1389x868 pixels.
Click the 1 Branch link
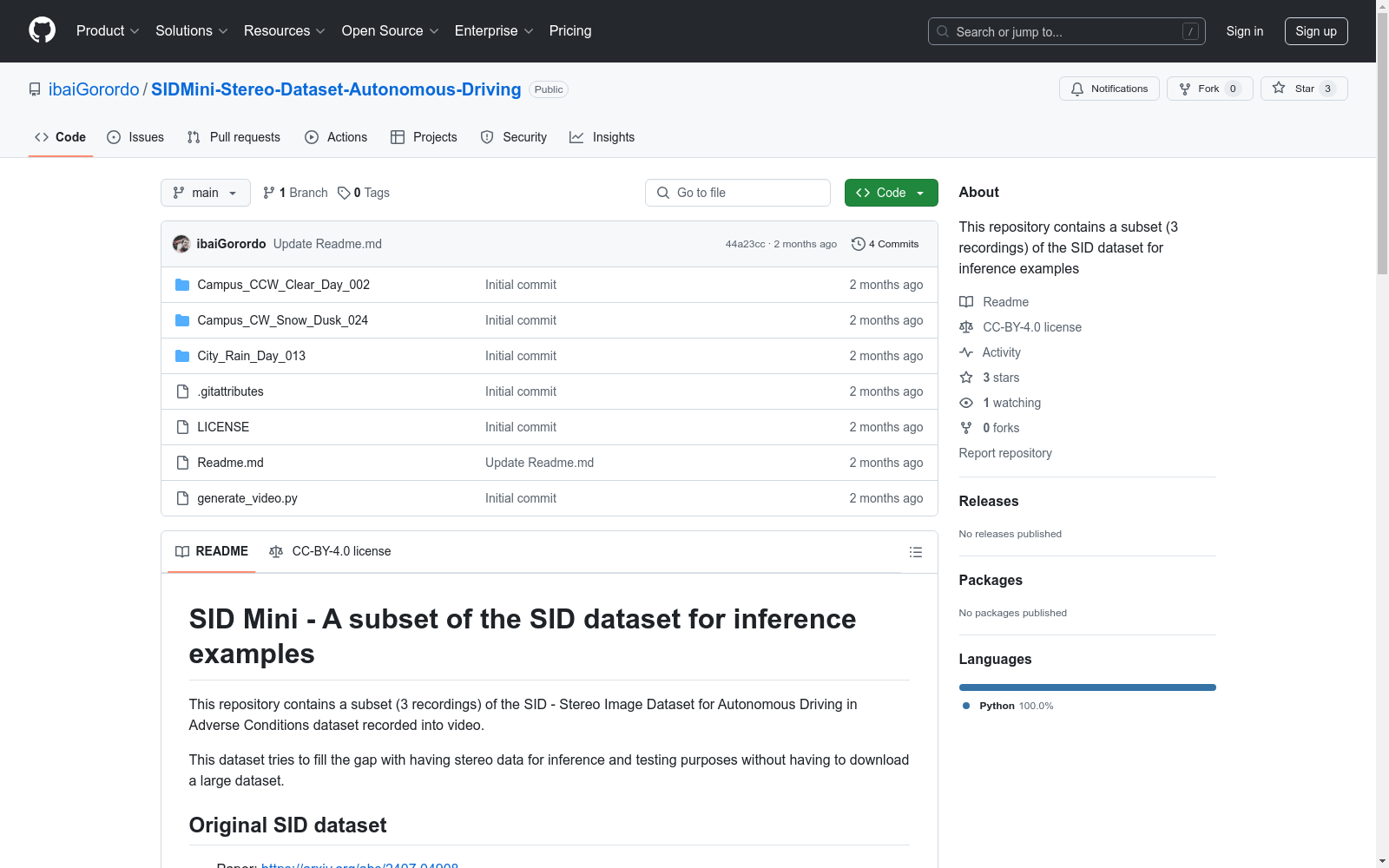295,193
